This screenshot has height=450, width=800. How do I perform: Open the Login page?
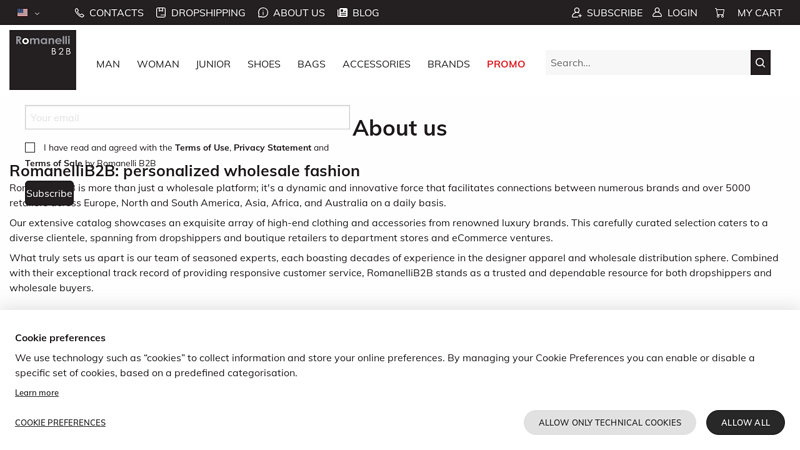[682, 13]
